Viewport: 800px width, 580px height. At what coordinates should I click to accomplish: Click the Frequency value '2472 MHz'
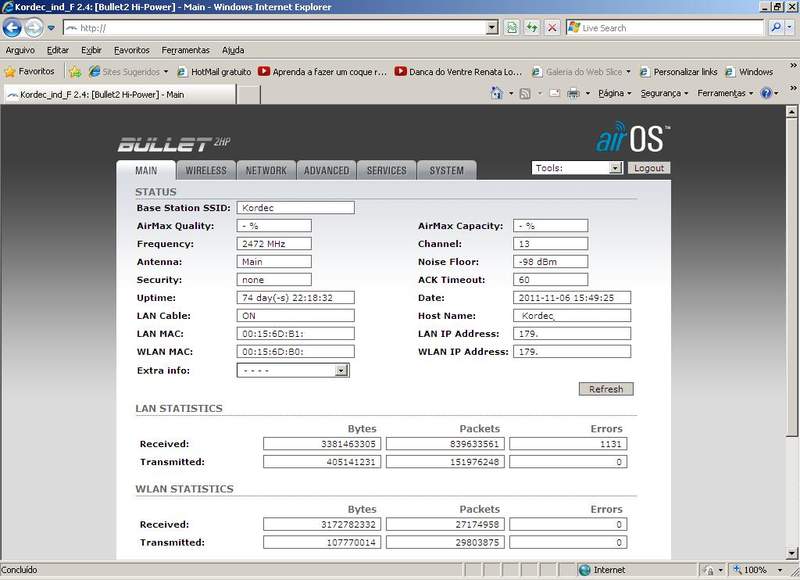pyautogui.click(x=274, y=243)
